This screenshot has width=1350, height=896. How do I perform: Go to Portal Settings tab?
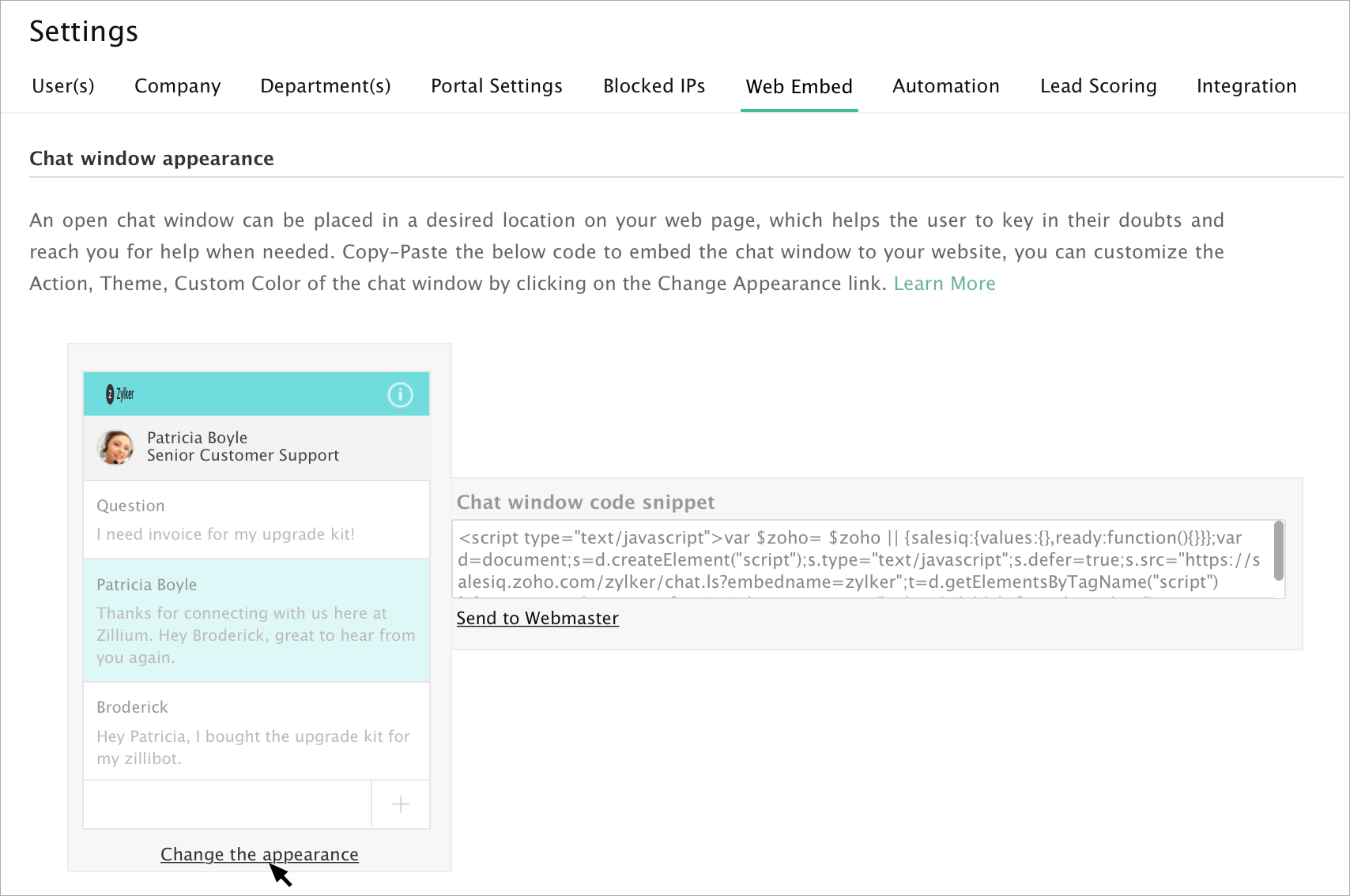496,86
